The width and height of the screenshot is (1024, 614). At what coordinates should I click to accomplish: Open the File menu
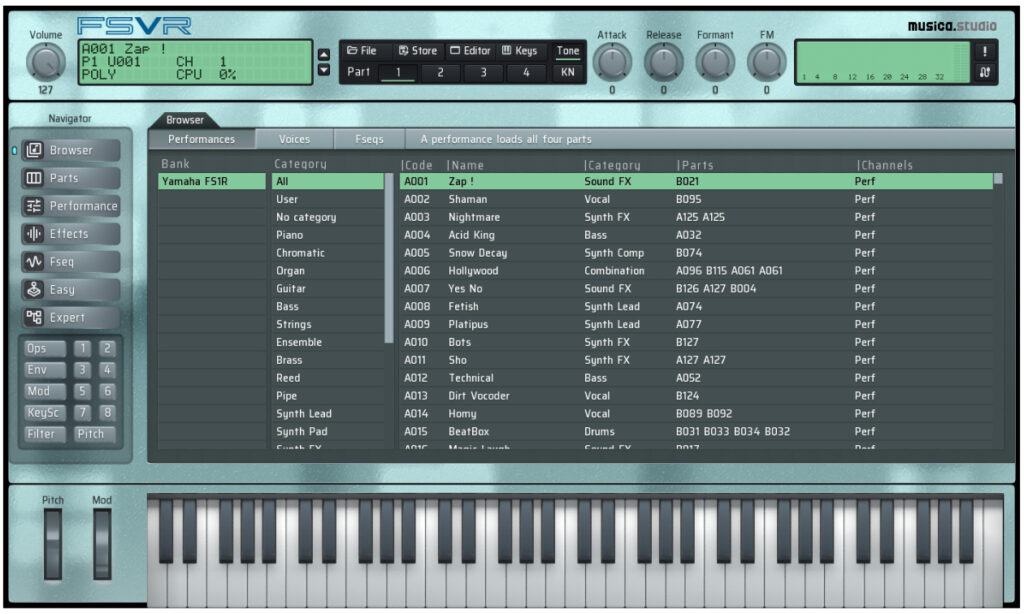(x=362, y=50)
